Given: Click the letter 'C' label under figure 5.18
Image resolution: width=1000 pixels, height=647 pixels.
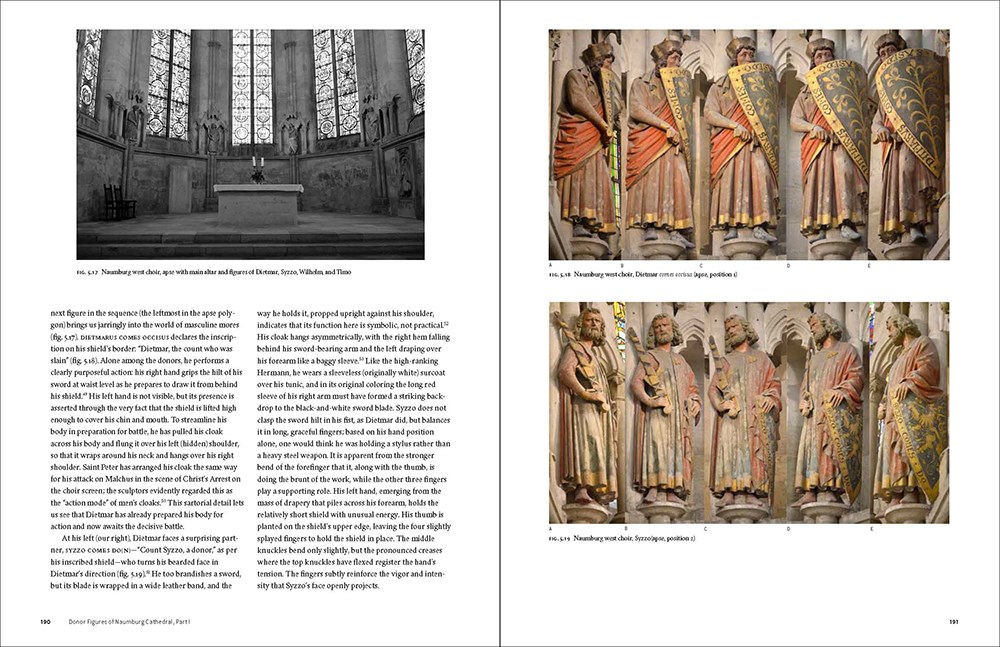Looking at the screenshot, I should coord(701,265).
